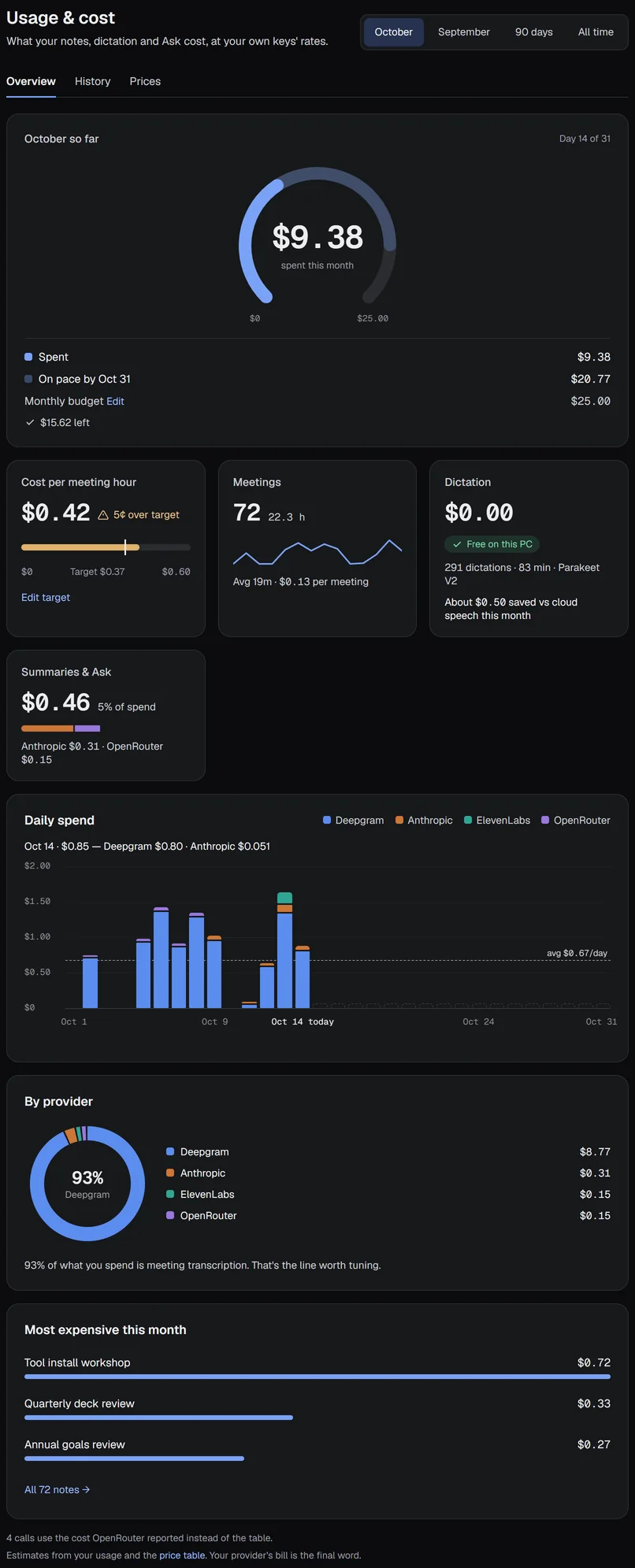Open the Overview tab
The image size is (635, 1568).
tap(31, 81)
